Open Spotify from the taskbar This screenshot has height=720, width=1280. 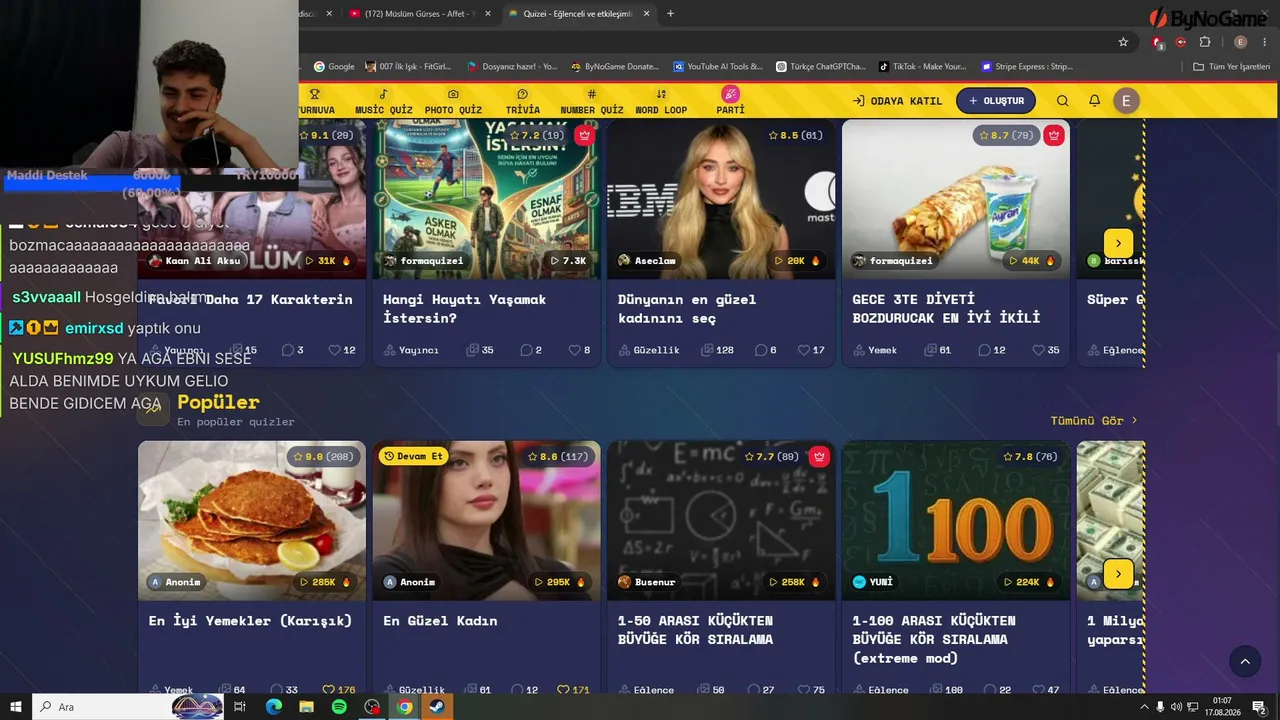click(339, 707)
